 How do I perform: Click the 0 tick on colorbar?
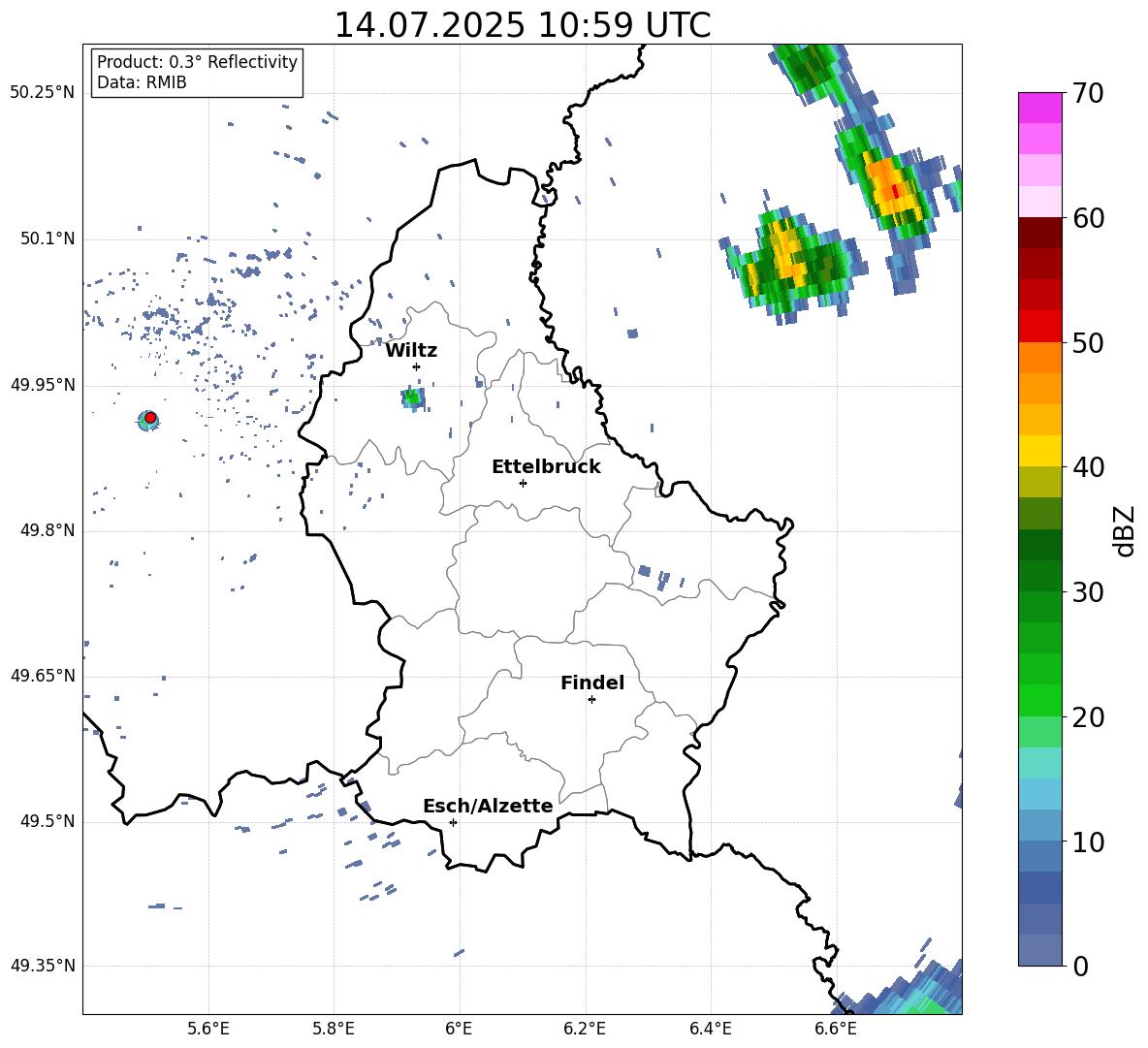point(1080,966)
